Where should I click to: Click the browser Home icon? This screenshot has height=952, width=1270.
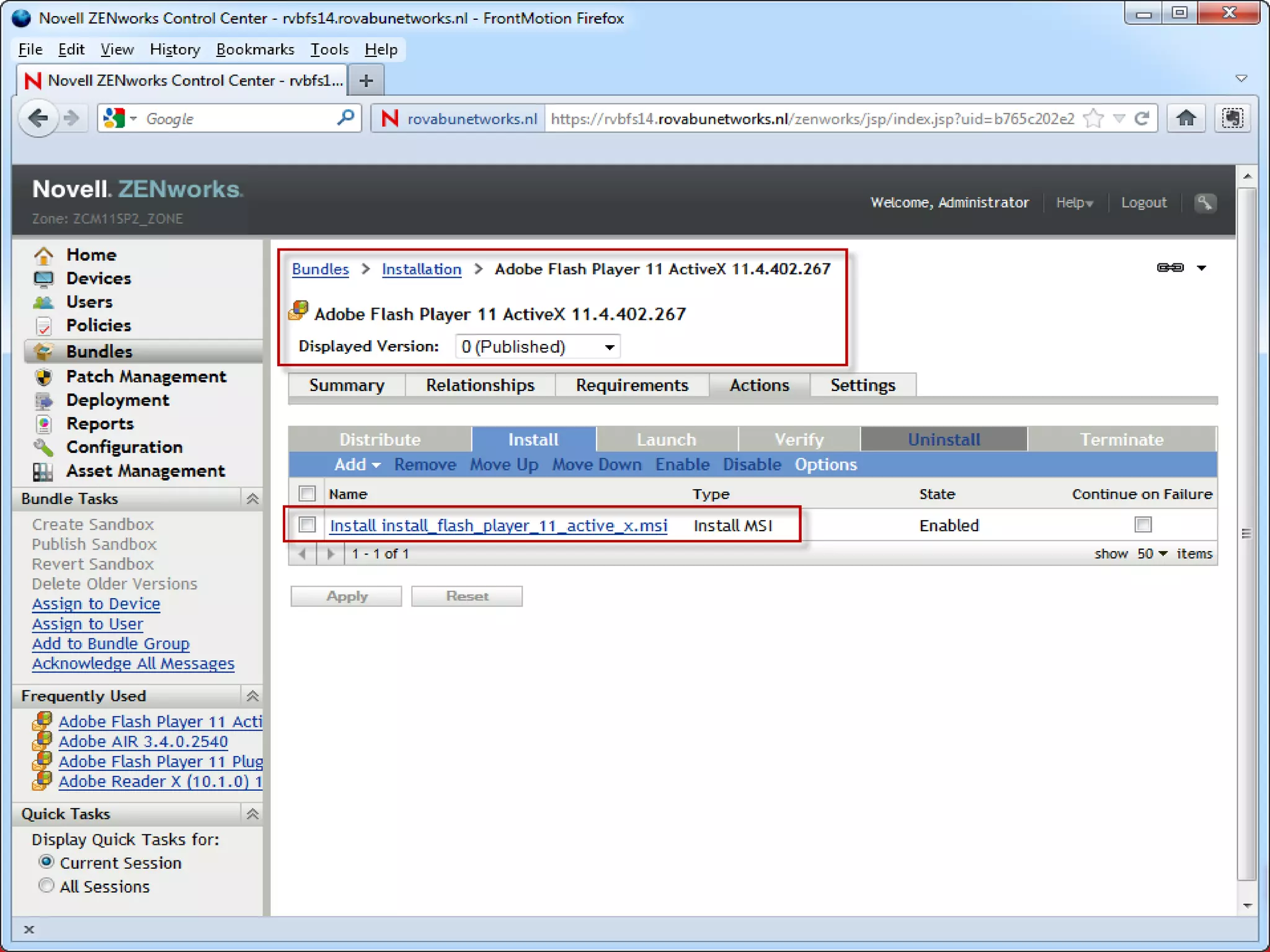[x=1186, y=118]
